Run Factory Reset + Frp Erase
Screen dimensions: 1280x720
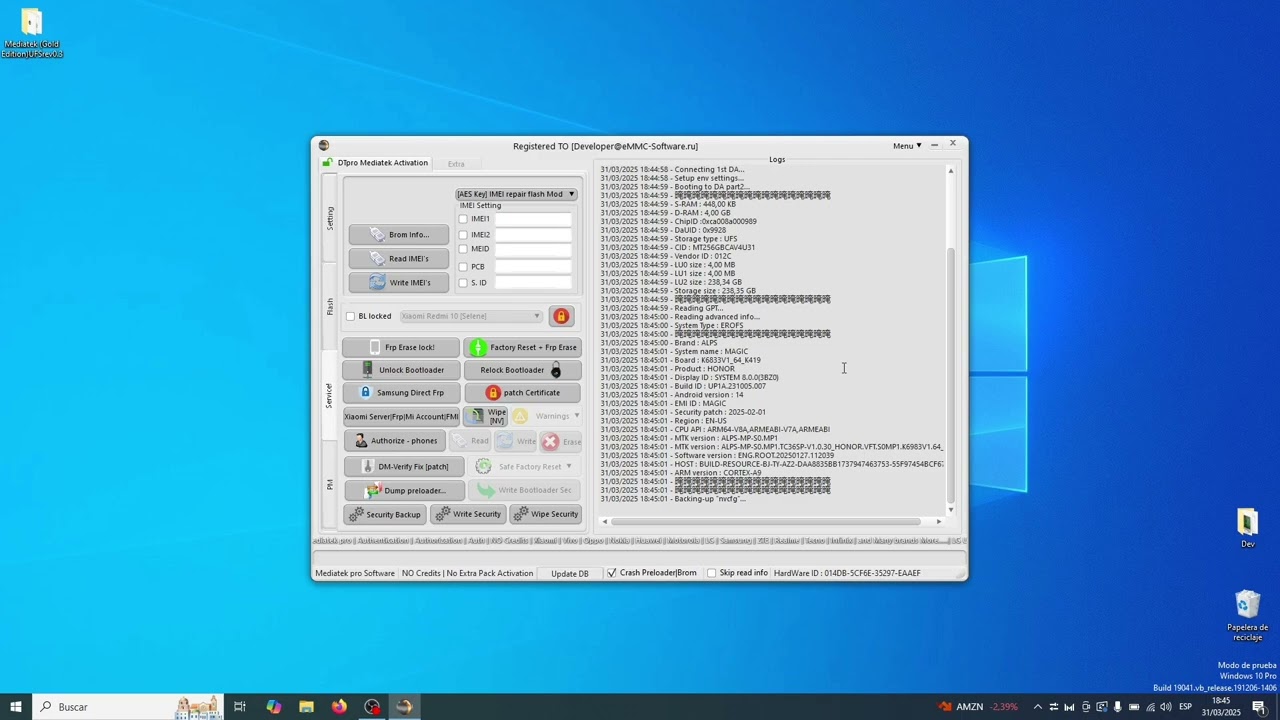[x=522, y=347]
